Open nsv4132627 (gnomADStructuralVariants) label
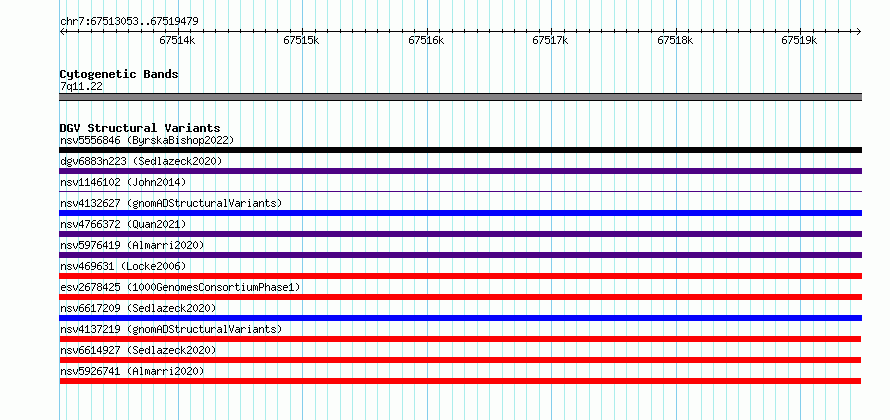 171,203
